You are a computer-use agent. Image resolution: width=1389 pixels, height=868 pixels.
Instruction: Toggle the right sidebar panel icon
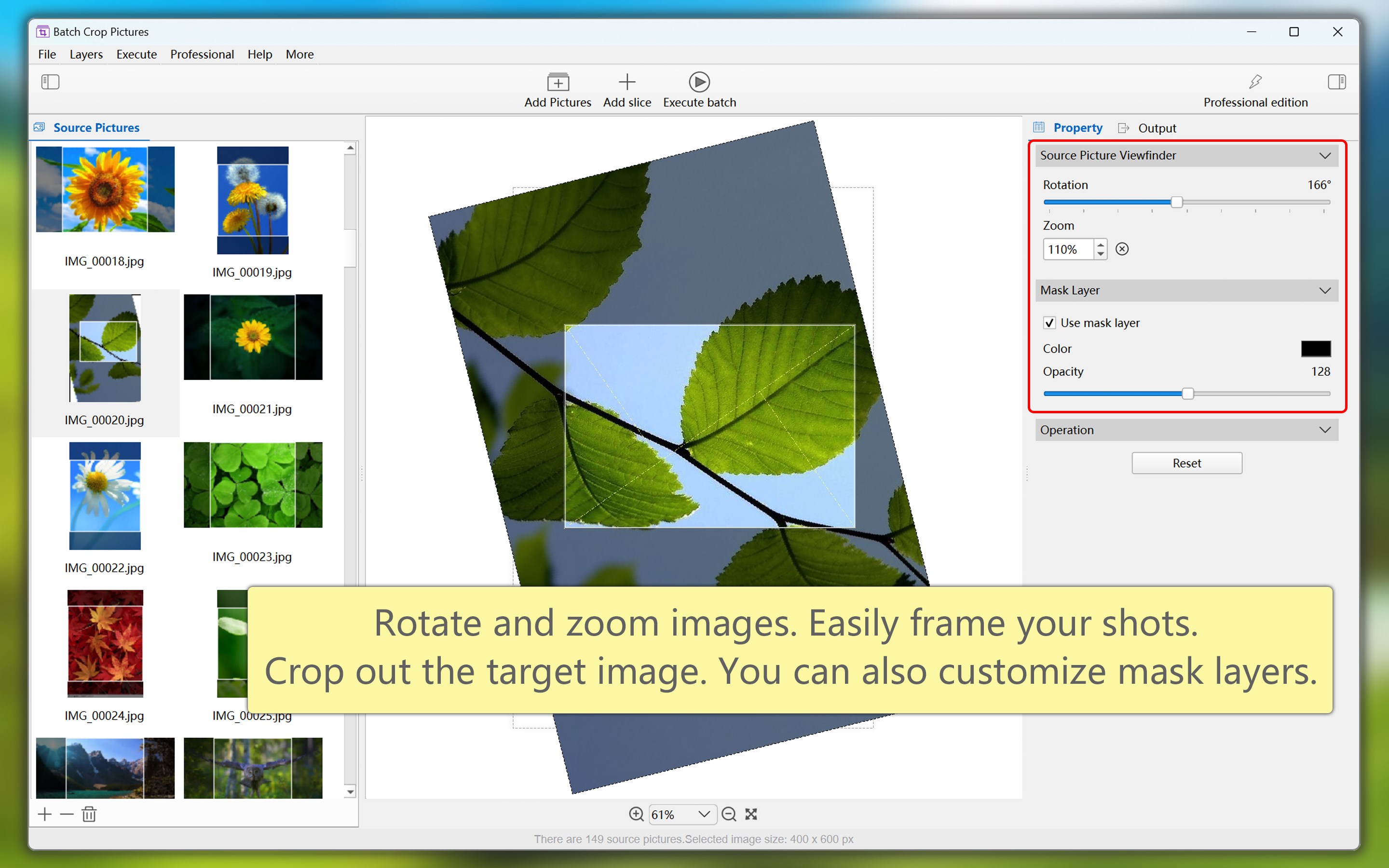(x=1336, y=82)
